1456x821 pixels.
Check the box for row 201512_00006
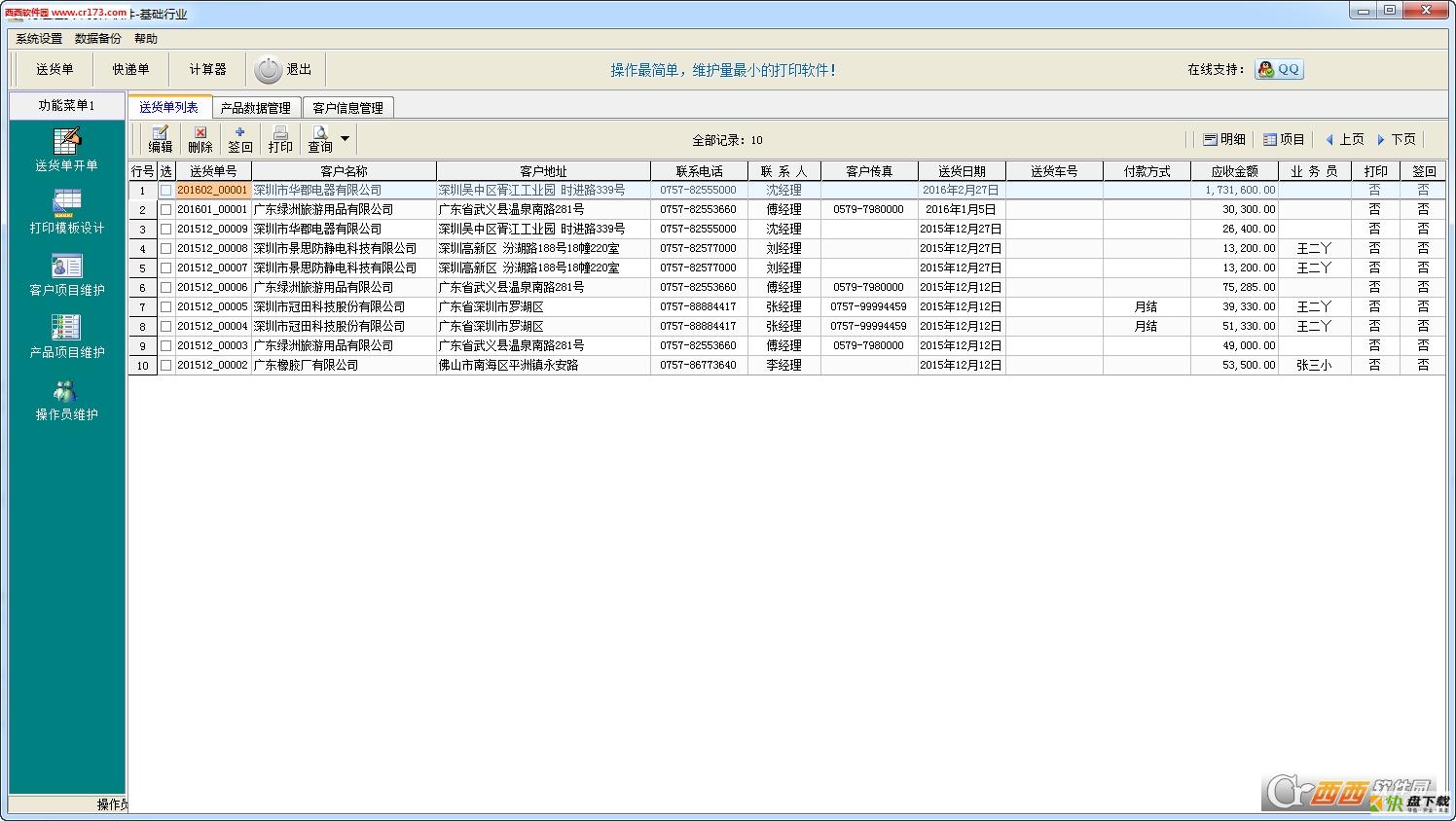[165, 288]
